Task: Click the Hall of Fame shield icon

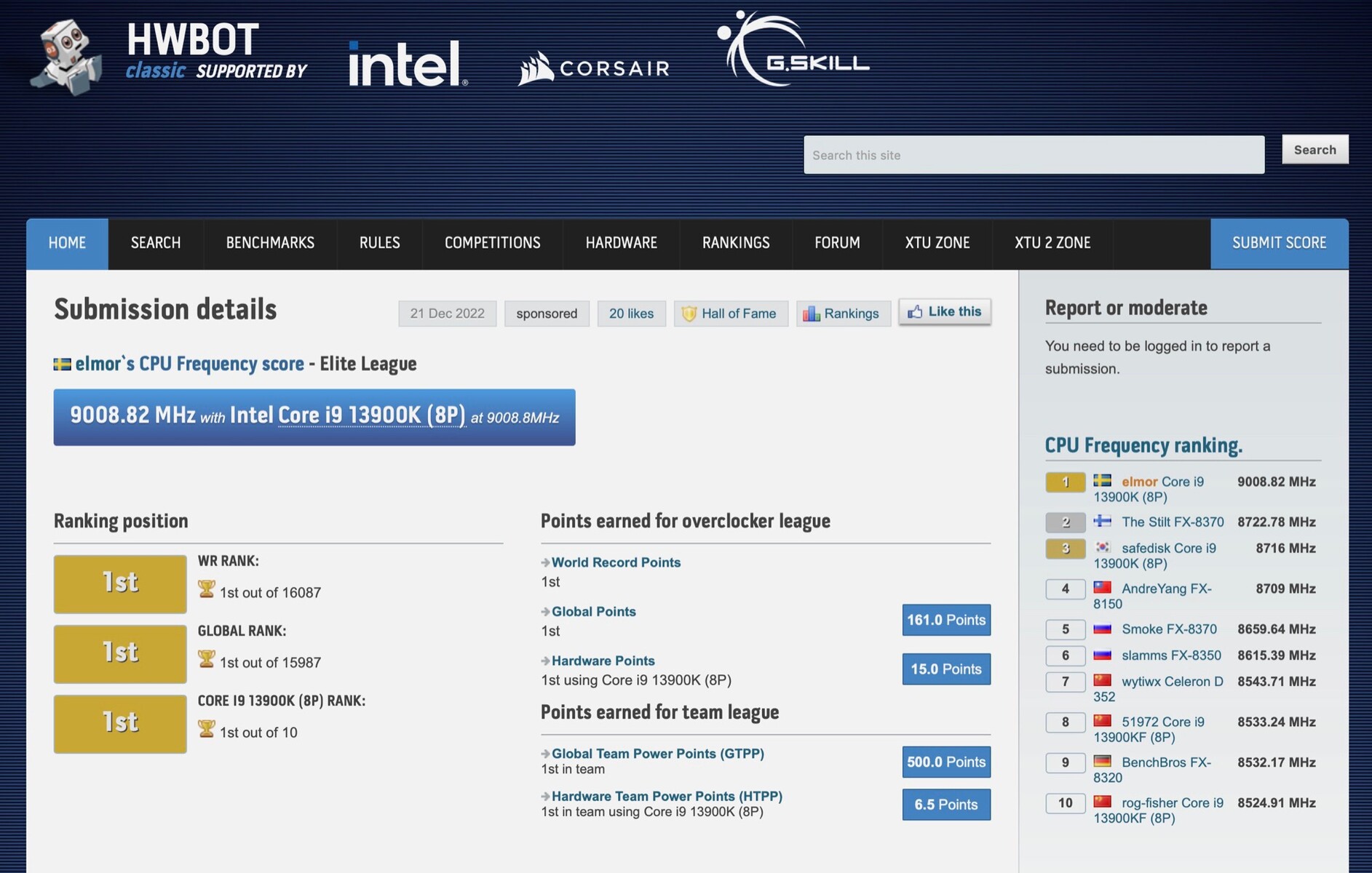Action: pyautogui.click(x=689, y=314)
